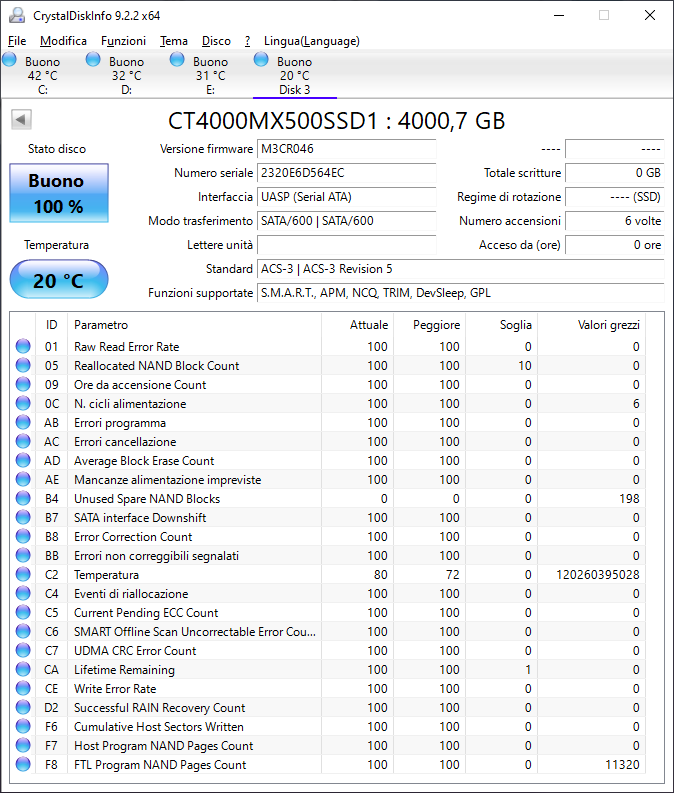The image size is (674, 793).
Task: Click the 20 °C temperature button
Action: click(x=59, y=280)
